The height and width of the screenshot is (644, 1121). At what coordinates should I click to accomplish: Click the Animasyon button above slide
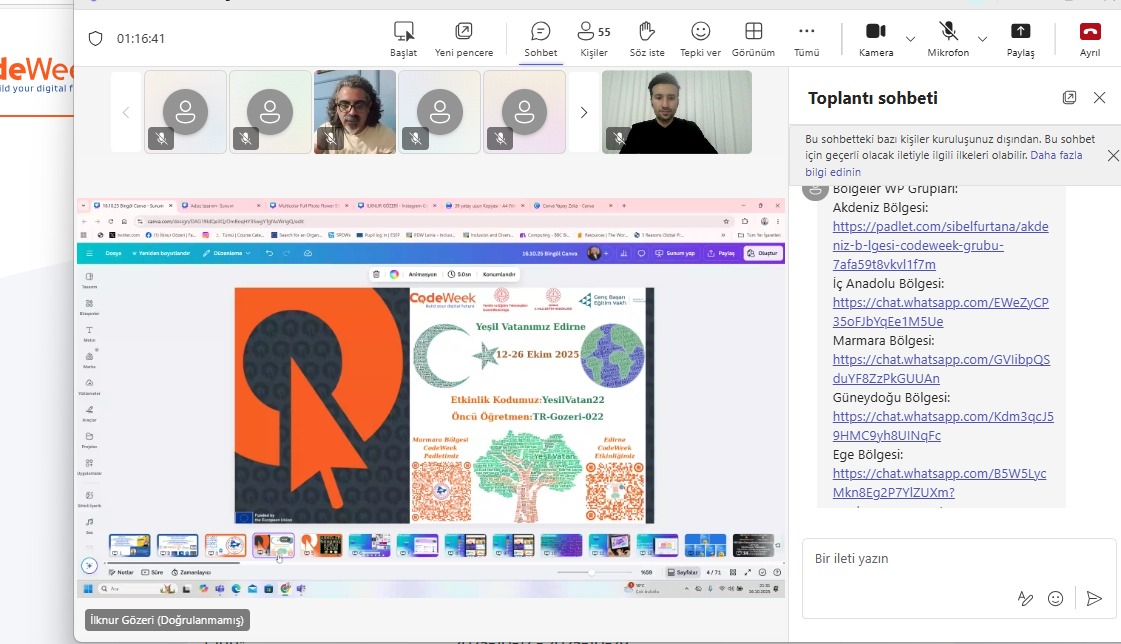[423, 274]
